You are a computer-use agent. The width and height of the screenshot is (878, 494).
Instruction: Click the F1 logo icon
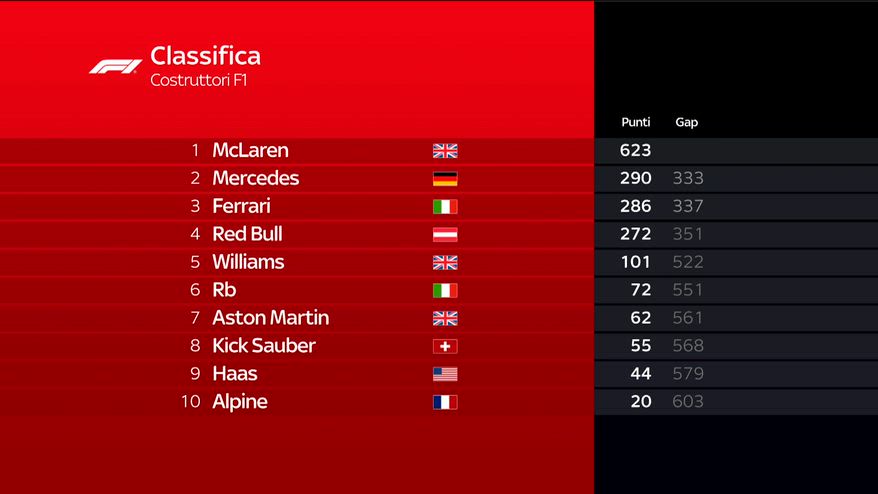tap(115, 66)
